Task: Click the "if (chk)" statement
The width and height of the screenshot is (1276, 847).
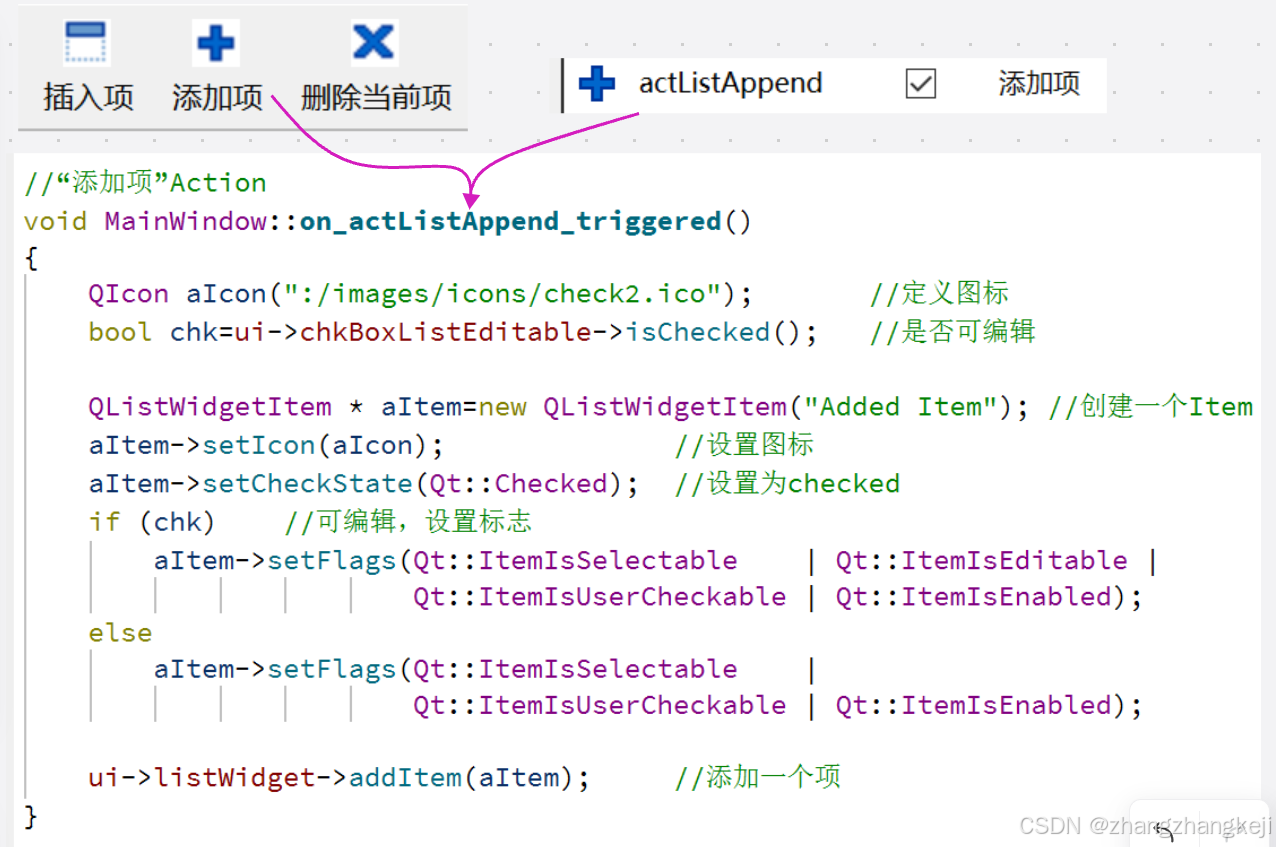Action: (151, 522)
